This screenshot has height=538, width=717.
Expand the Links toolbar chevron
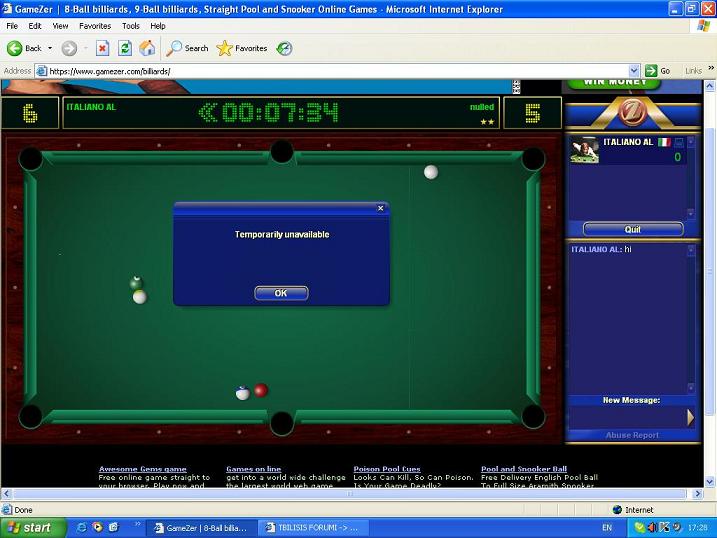coord(711,68)
